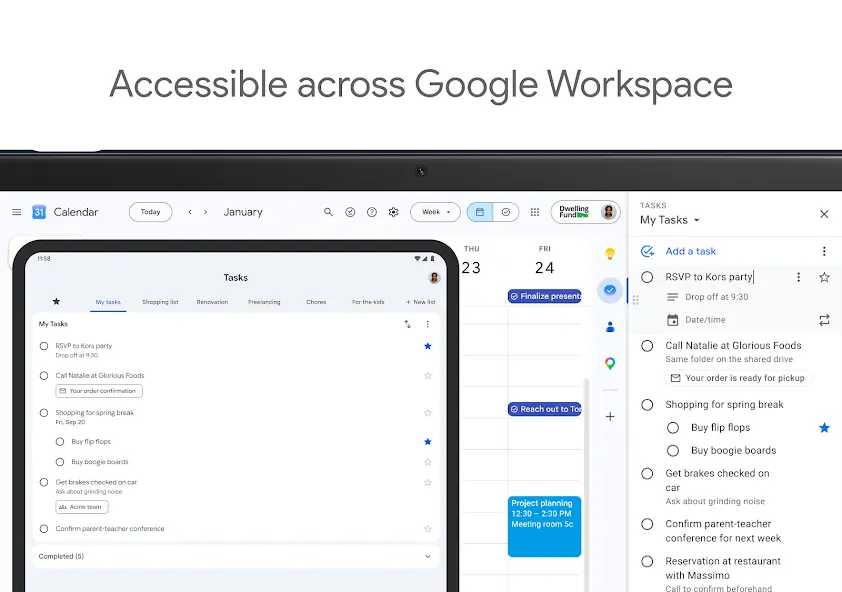This screenshot has width=842, height=592.
Task: Star Call Natalie at Glorious Foods on tablet
Action: 428,376
